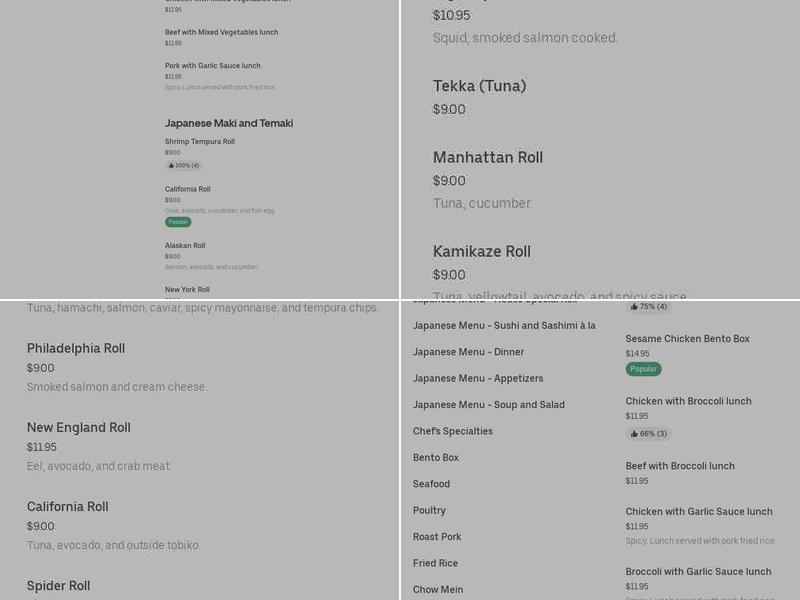Select Japanese Menu - Soup and Salad
The height and width of the screenshot is (600, 800).
(x=489, y=405)
